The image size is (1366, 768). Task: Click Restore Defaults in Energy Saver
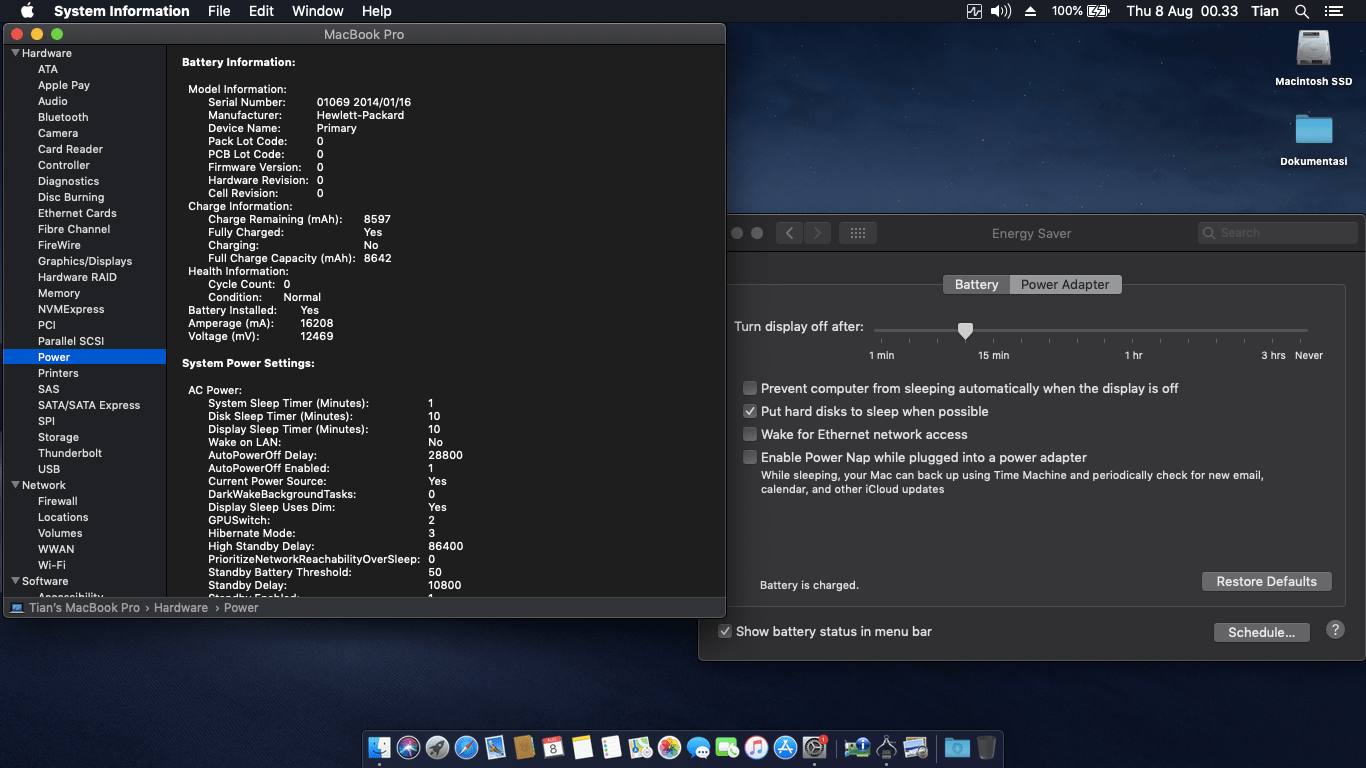click(1266, 582)
